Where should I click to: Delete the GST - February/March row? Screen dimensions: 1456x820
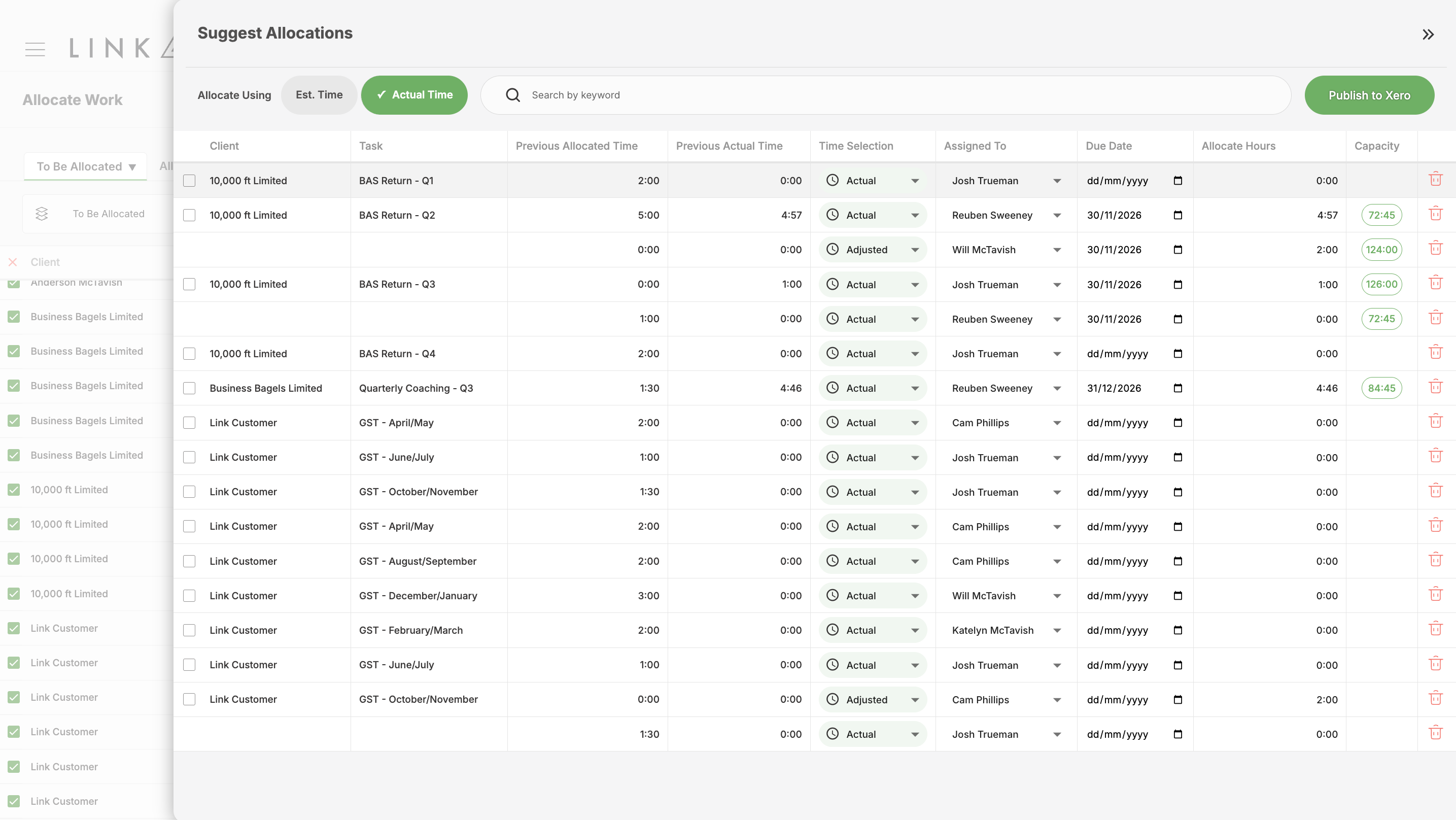pyautogui.click(x=1436, y=629)
